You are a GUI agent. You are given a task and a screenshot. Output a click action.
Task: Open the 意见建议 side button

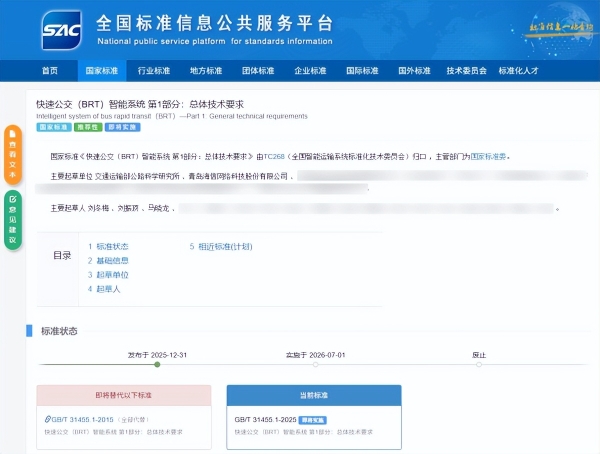tap(13, 220)
